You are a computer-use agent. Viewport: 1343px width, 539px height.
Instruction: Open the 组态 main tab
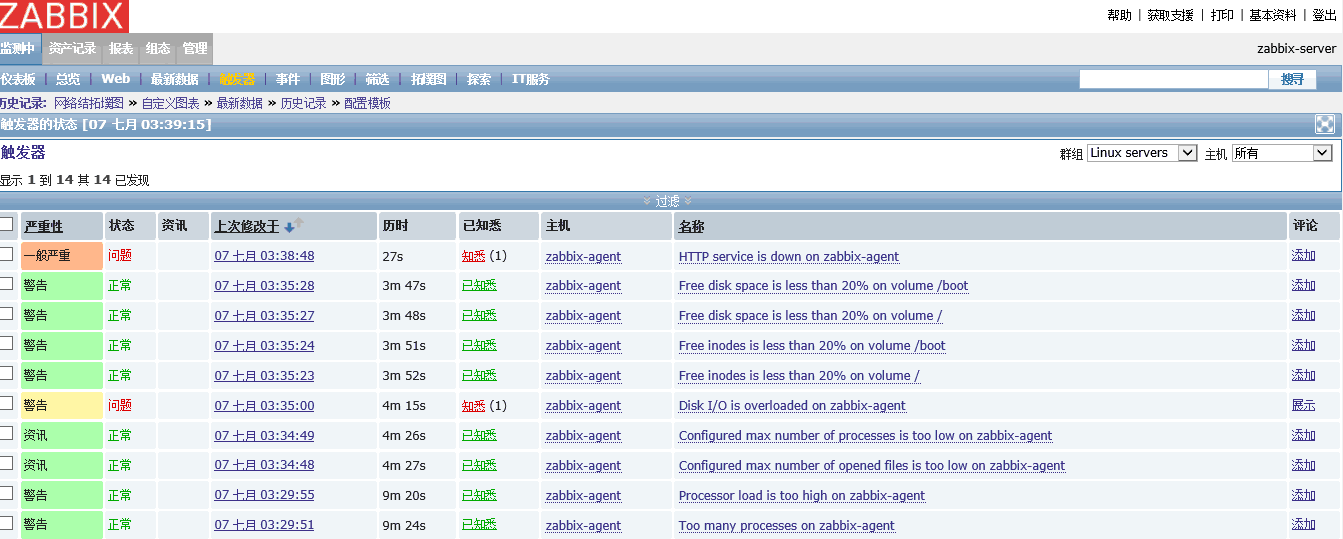click(x=158, y=48)
